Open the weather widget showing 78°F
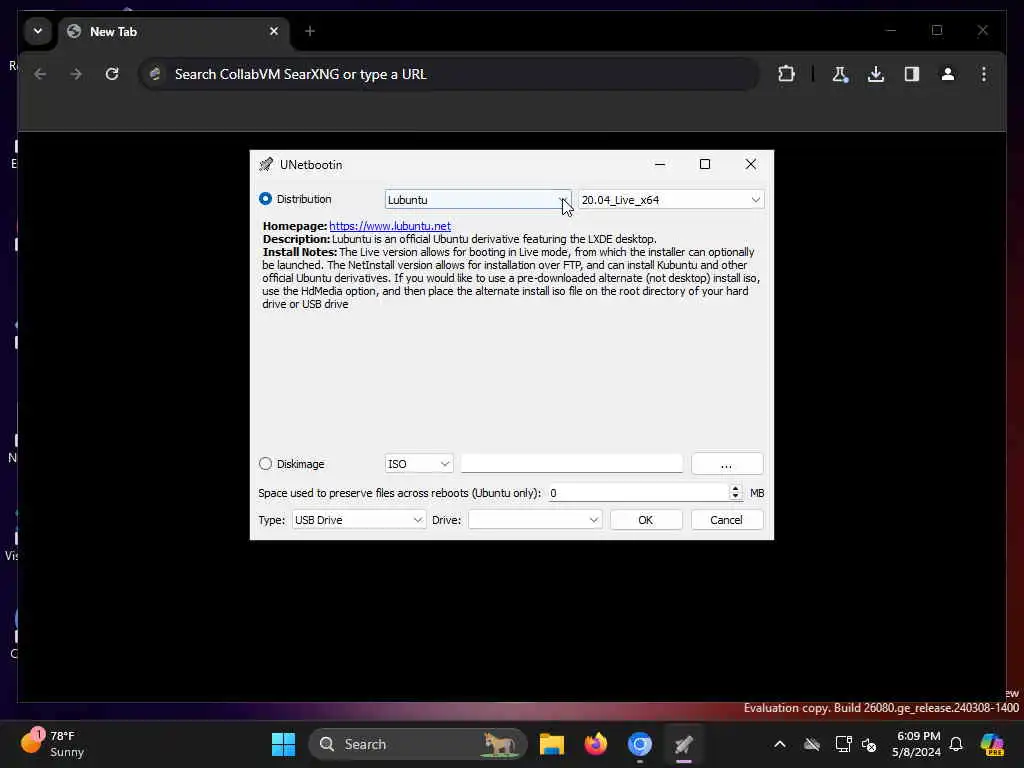1024x768 pixels. click(x=52, y=743)
